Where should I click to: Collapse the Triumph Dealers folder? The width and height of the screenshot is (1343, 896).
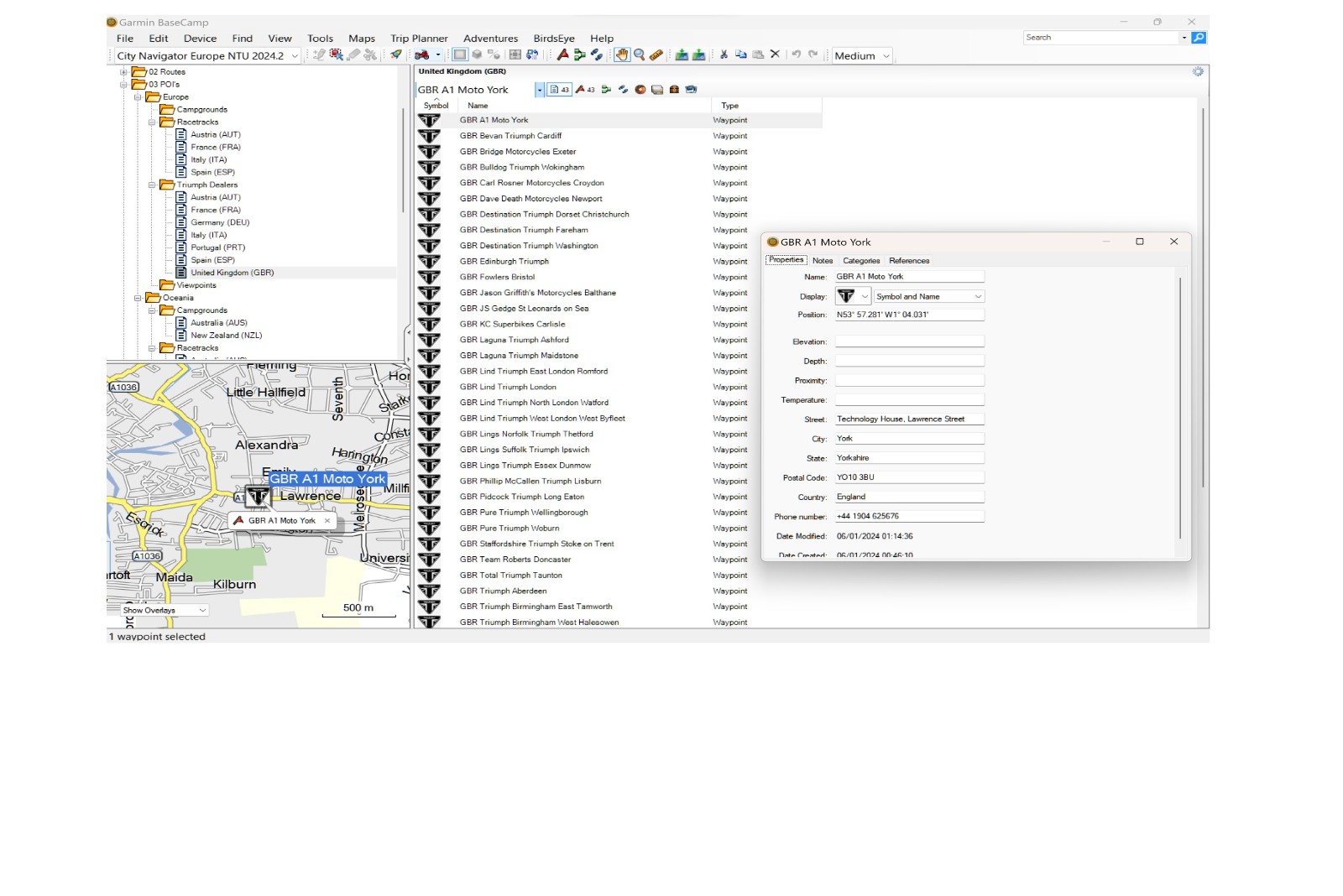(152, 185)
